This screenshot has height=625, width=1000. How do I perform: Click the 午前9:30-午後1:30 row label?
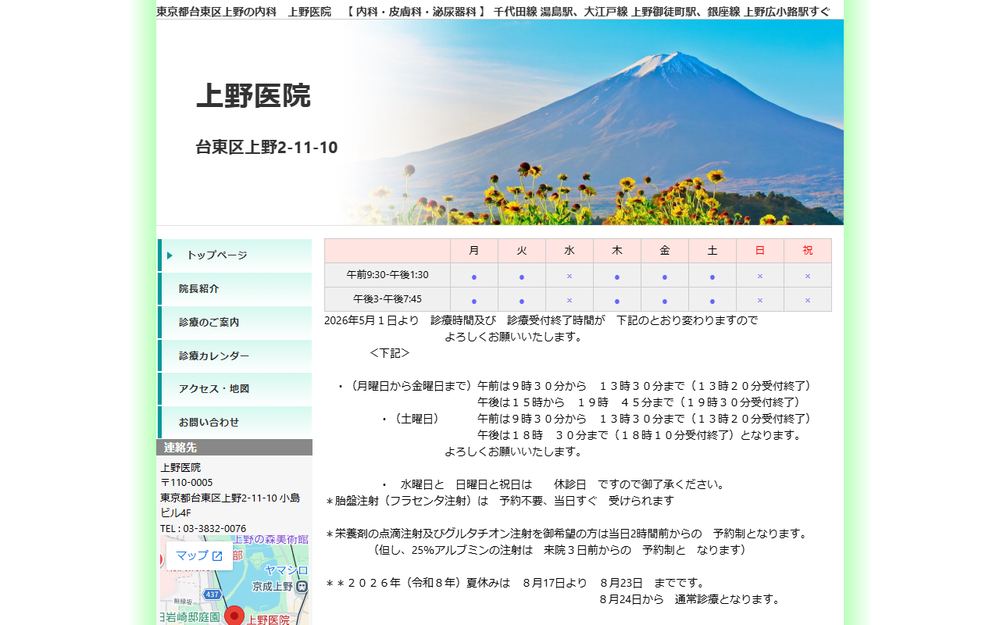pos(387,275)
